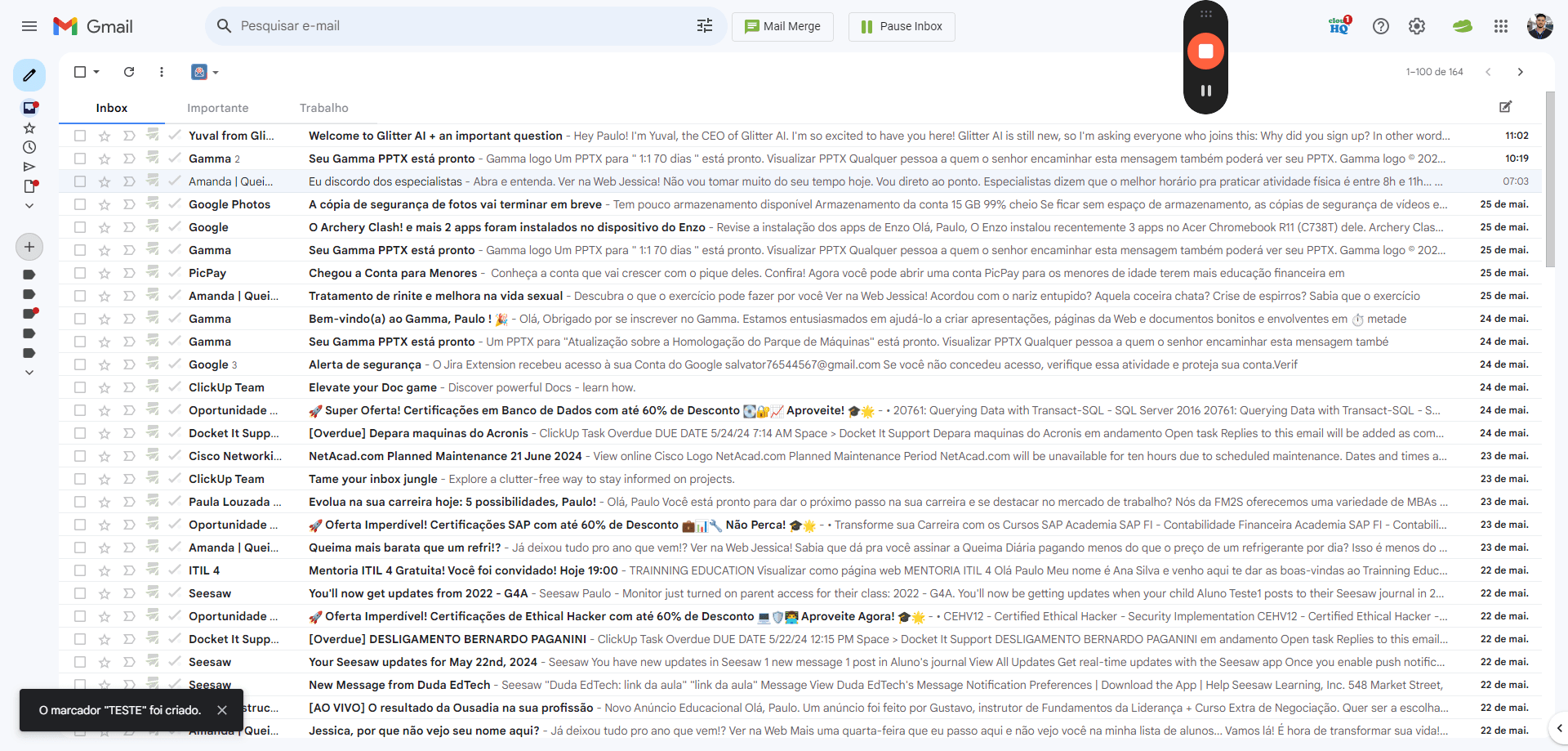This screenshot has height=751, width=1568.
Task: Mark PicPay email as important
Action: coord(129,273)
